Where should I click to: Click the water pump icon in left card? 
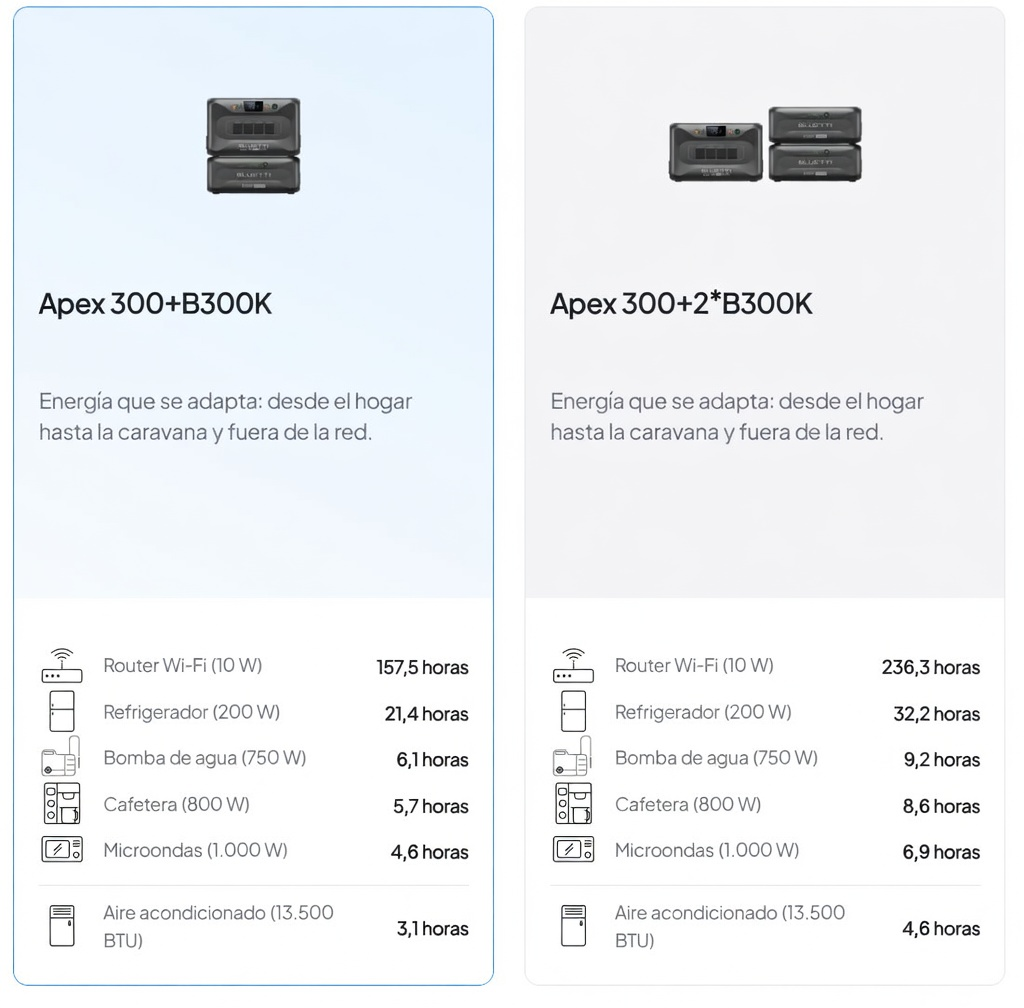click(x=61, y=757)
